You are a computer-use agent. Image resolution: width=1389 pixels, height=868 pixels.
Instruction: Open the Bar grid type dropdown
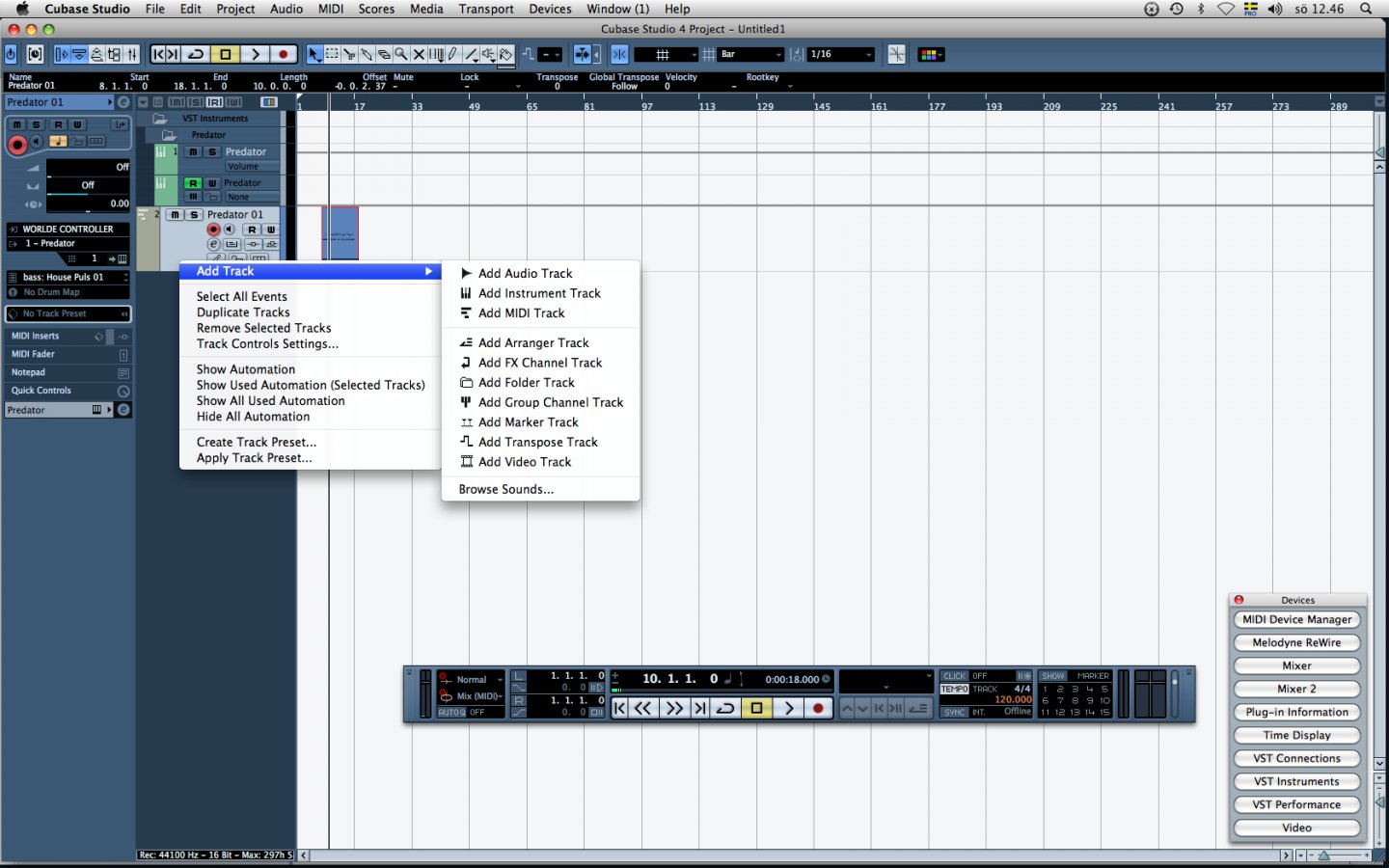[751, 55]
